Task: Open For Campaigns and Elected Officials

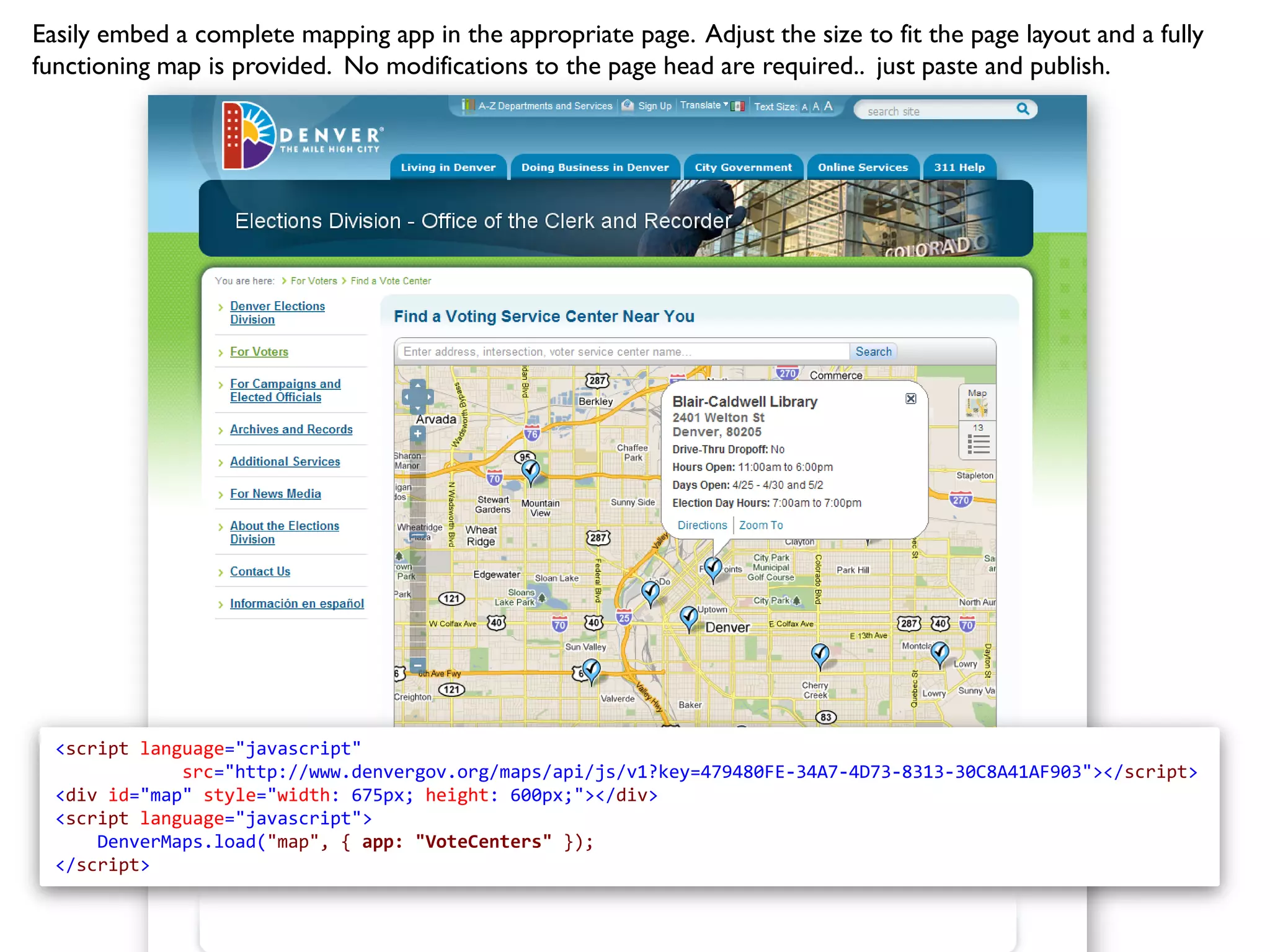Action: click(285, 390)
